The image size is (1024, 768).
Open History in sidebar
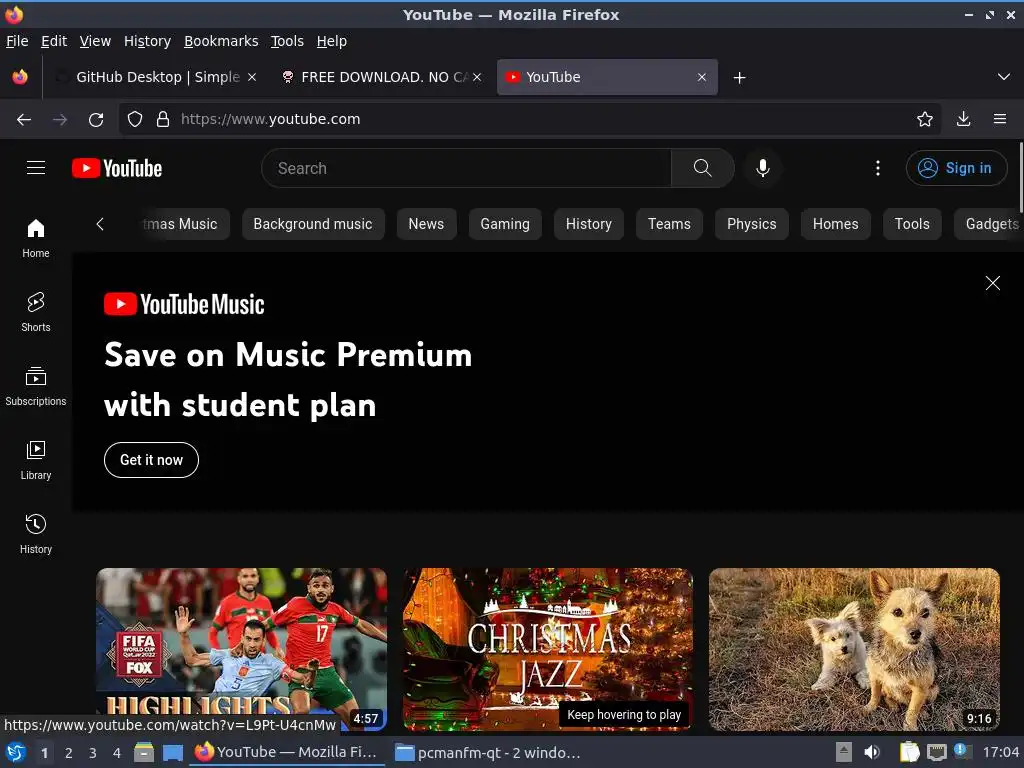35,534
